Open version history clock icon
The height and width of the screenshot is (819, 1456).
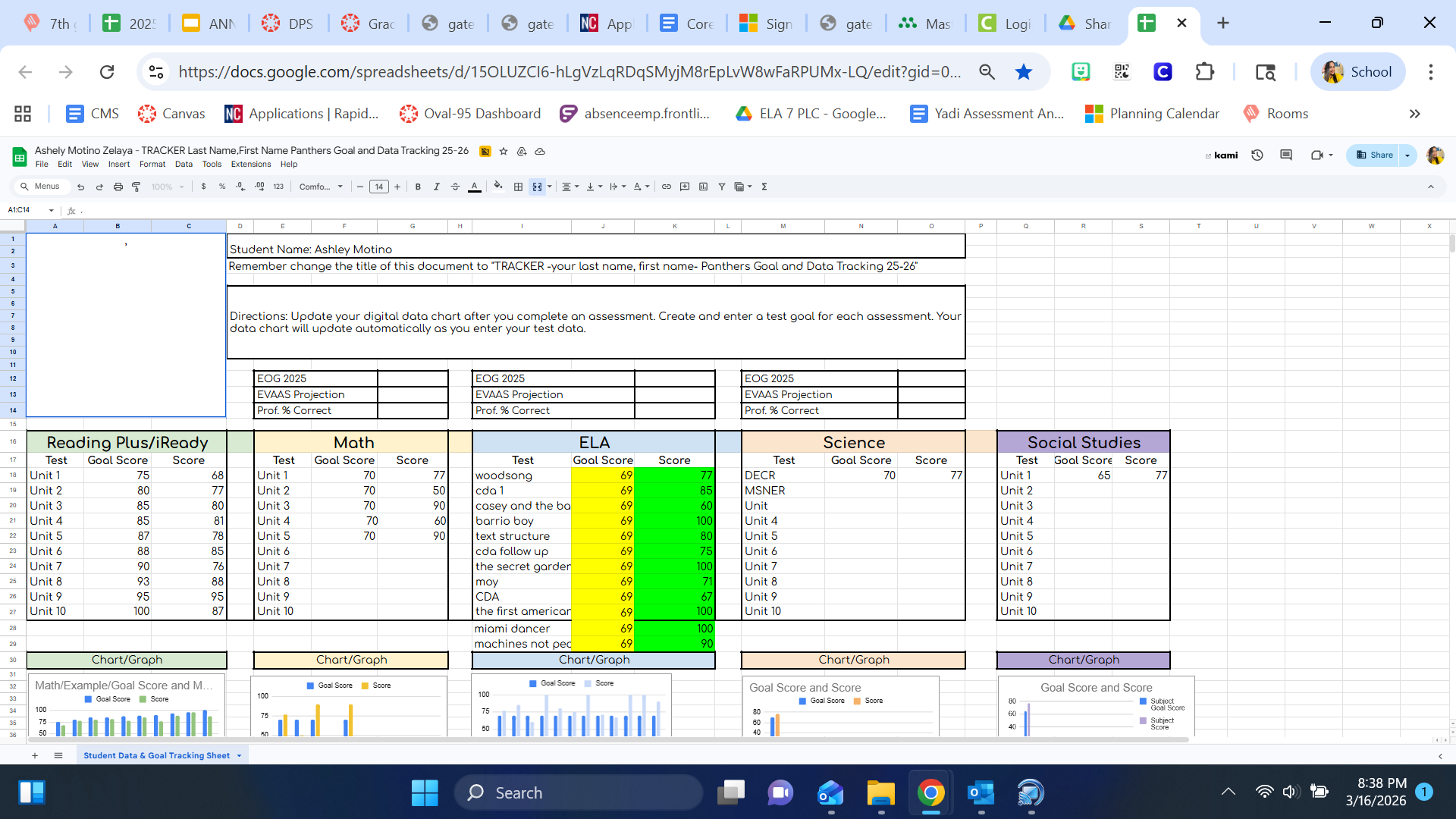click(x=1257, y=155)
